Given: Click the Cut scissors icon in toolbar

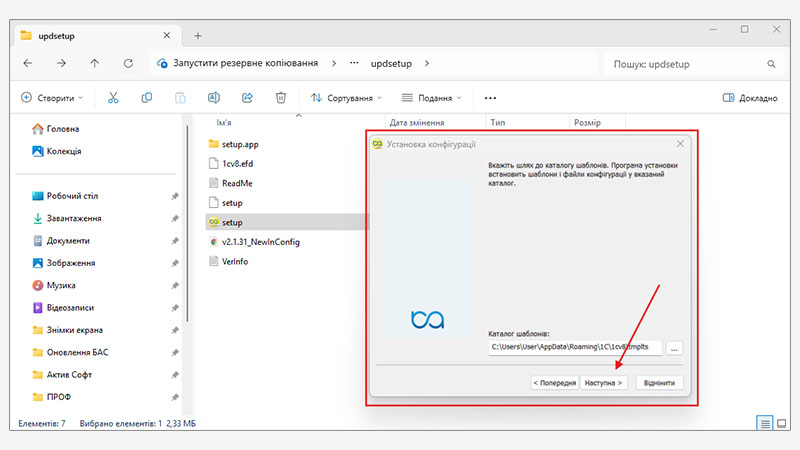Looking at the screenshot, I should (114, 98).
